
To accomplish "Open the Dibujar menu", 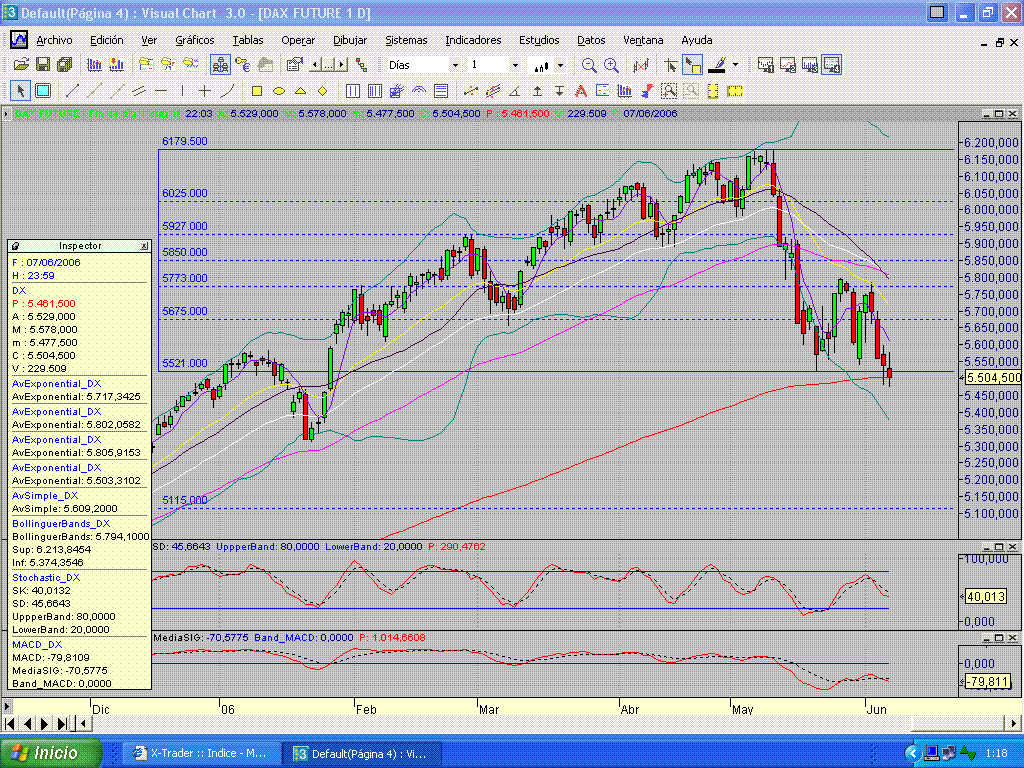I will (350, 40).
